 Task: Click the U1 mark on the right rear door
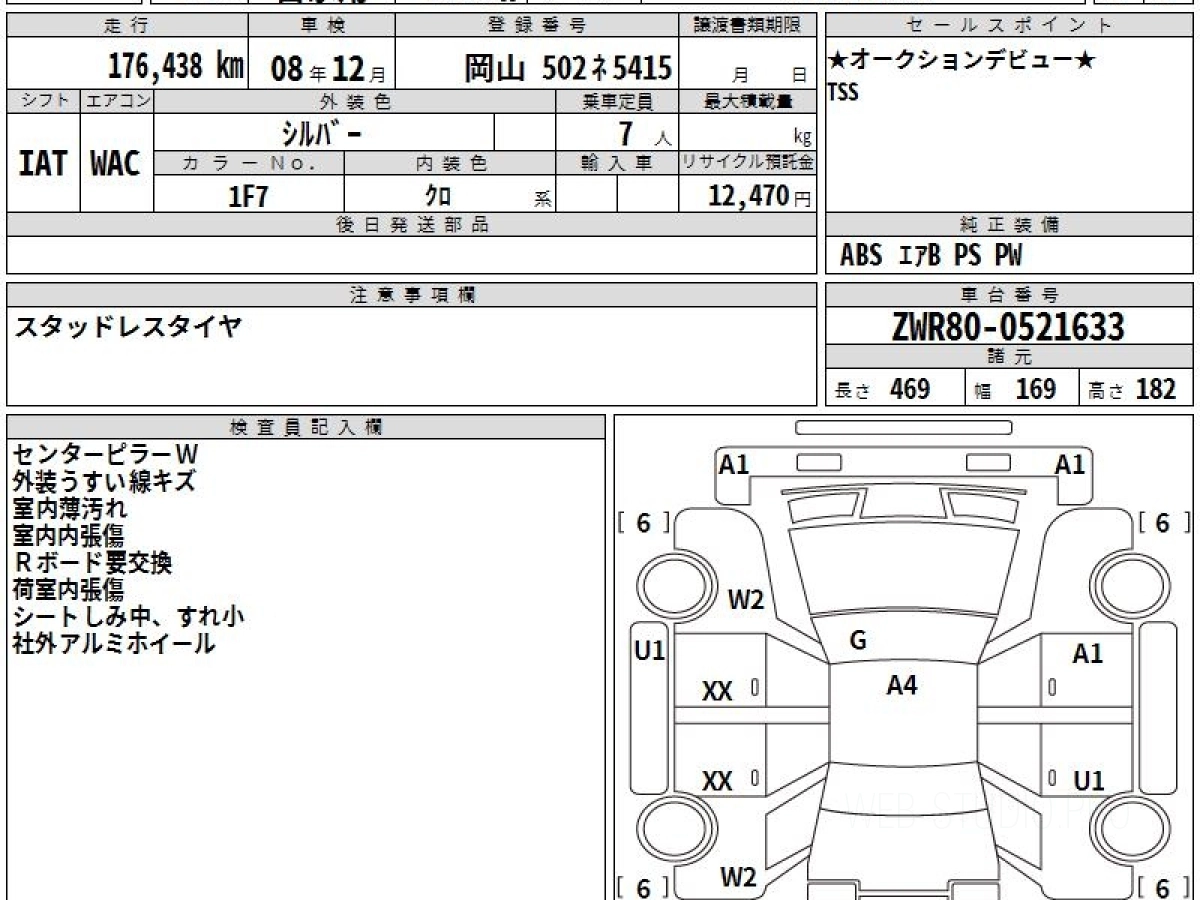pyautogui.click(x=1088, y=781)
